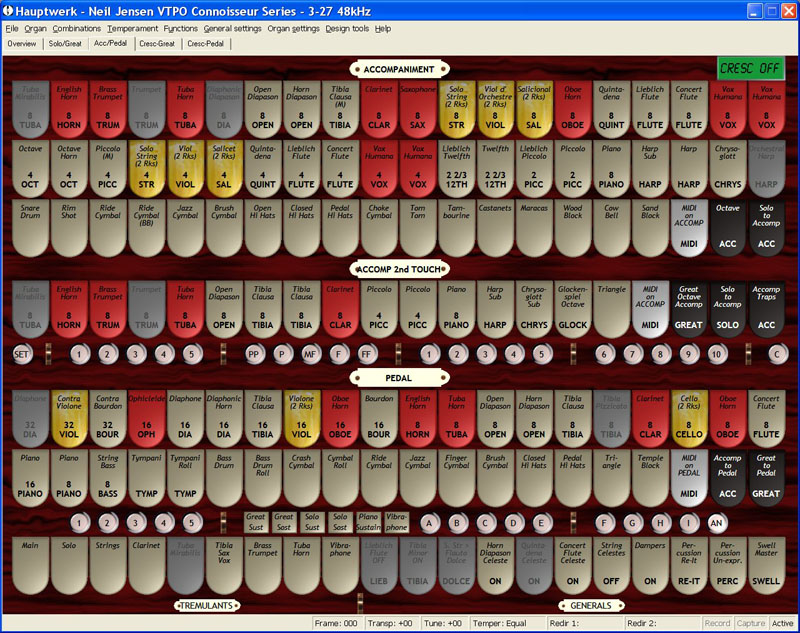Toggle Percussion Re-It tab

click(689, 565)
